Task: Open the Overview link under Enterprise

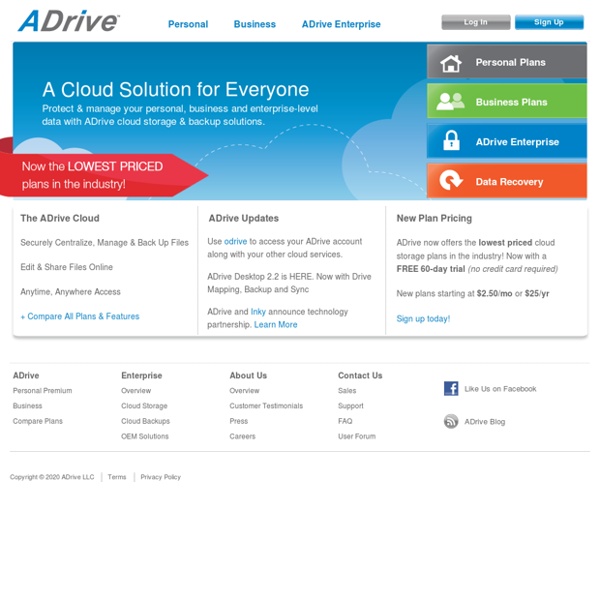Action: click(x=136, y=391)
